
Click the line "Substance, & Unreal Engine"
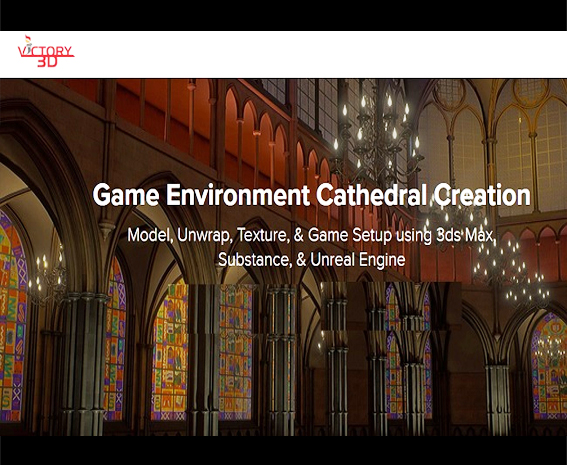(311, 260)
